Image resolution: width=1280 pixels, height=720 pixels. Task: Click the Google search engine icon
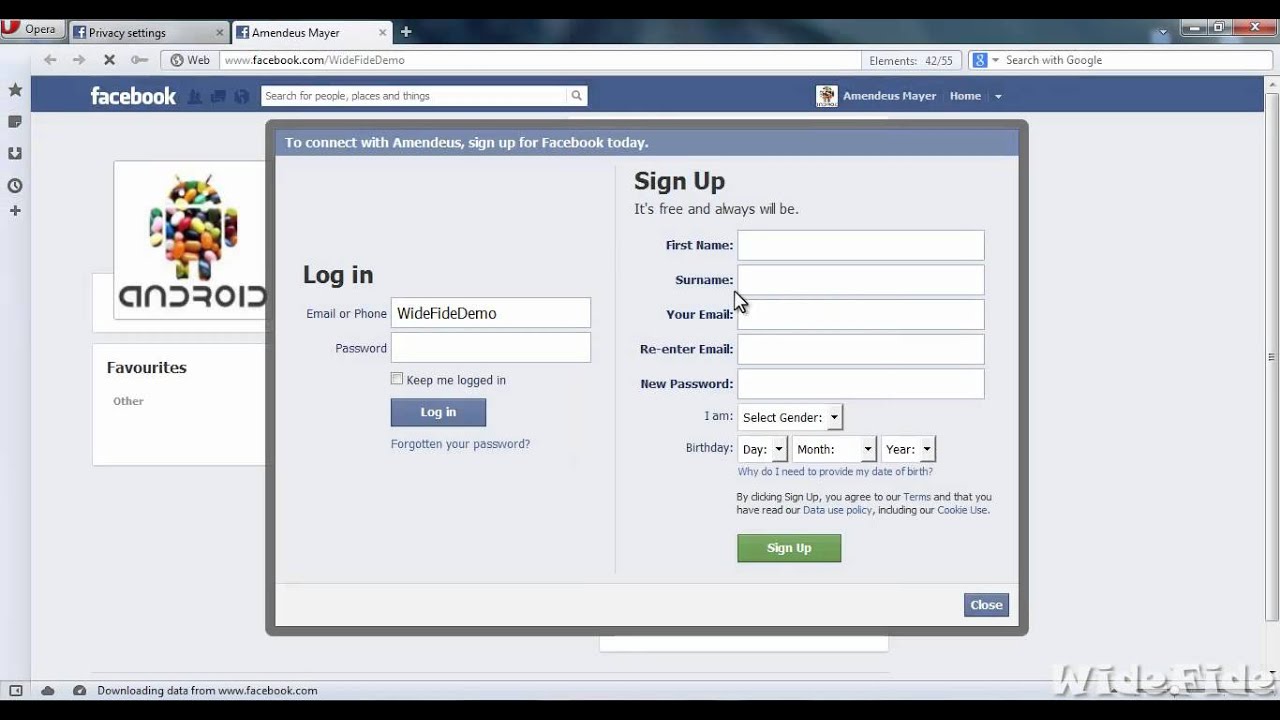pyautogui.click(x=980, y=60)
